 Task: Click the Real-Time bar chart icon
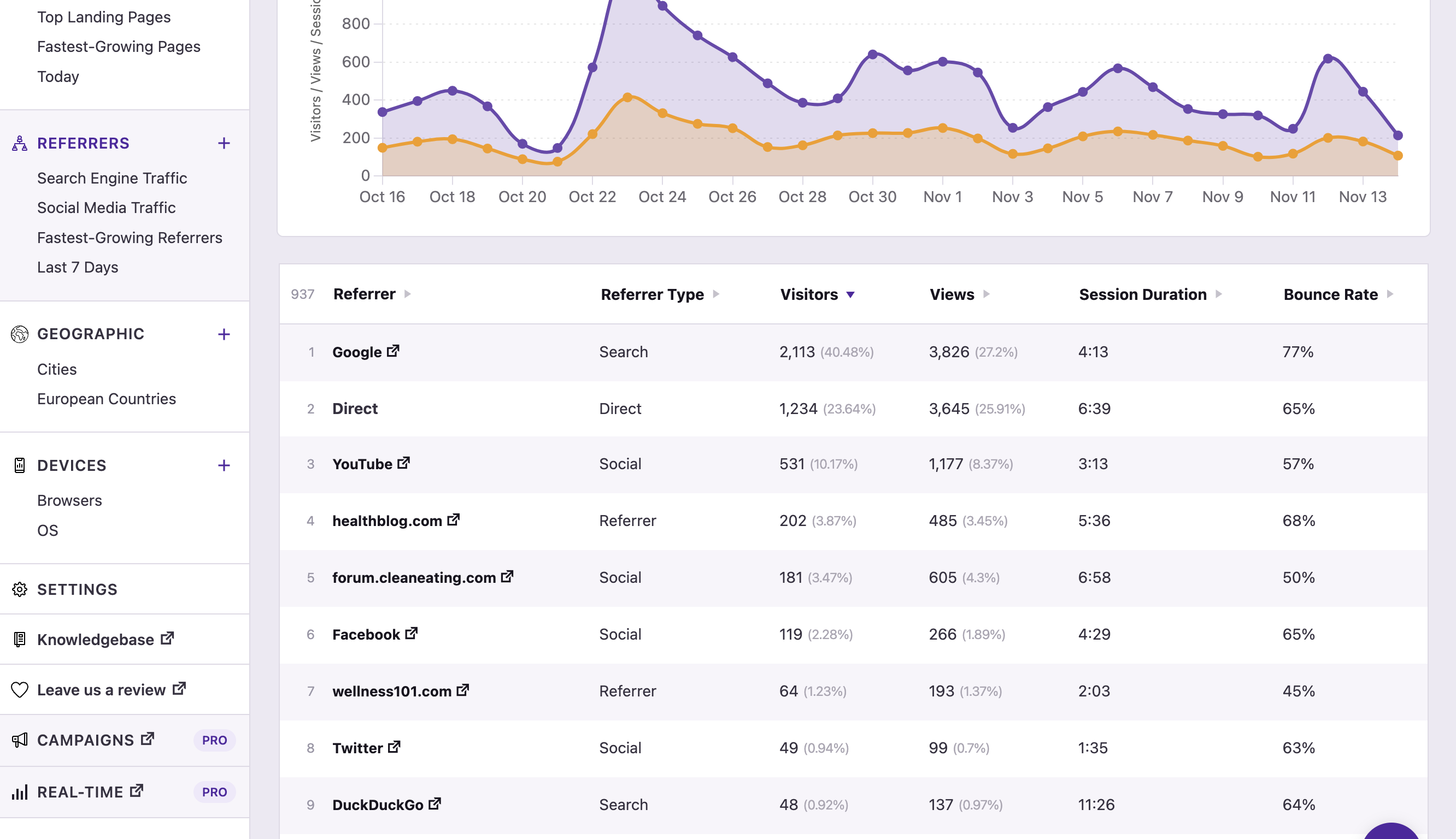pyautogui.click(x=19, y=791)
